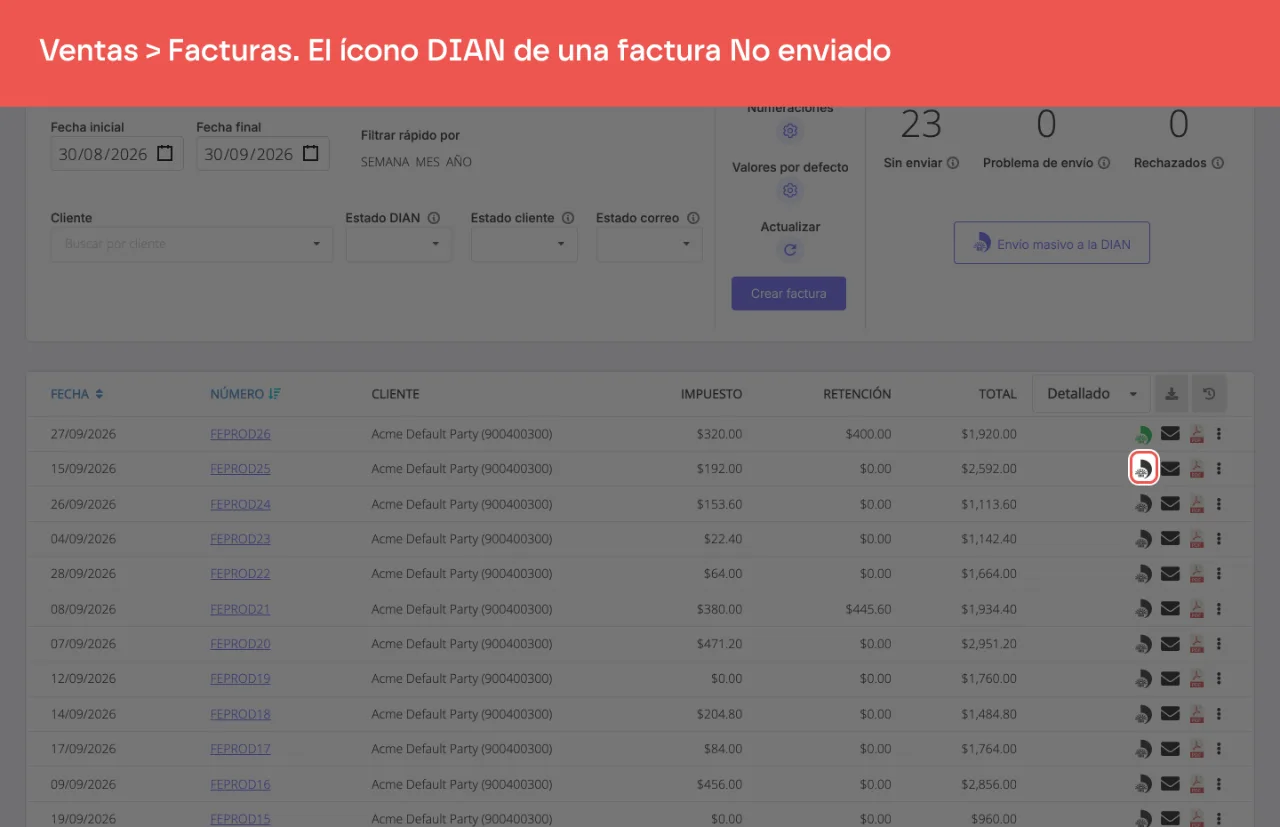Send email for invoice FEPROD24

(x=1170, y=504)
